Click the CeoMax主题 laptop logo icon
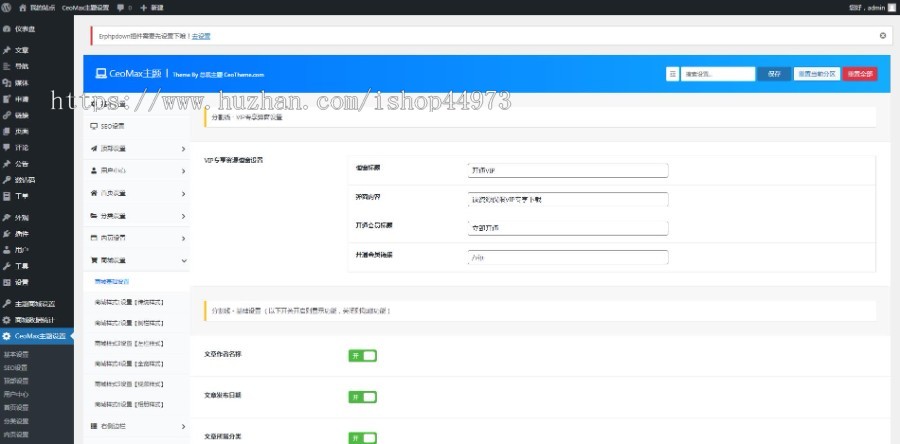This screenshot has height=444, width=900. click(x=101, y=73)
